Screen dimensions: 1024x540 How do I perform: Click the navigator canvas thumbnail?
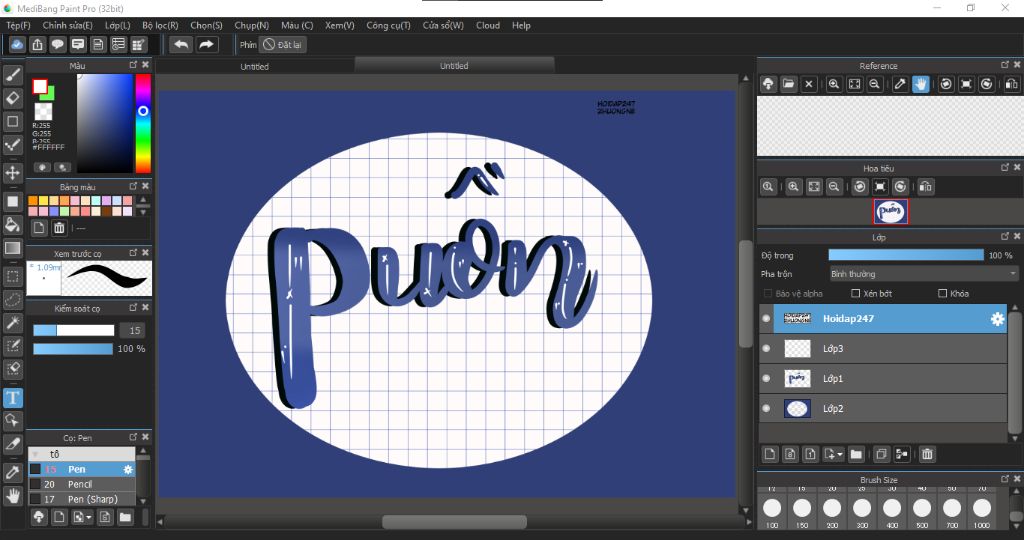(x=891, y=212)
